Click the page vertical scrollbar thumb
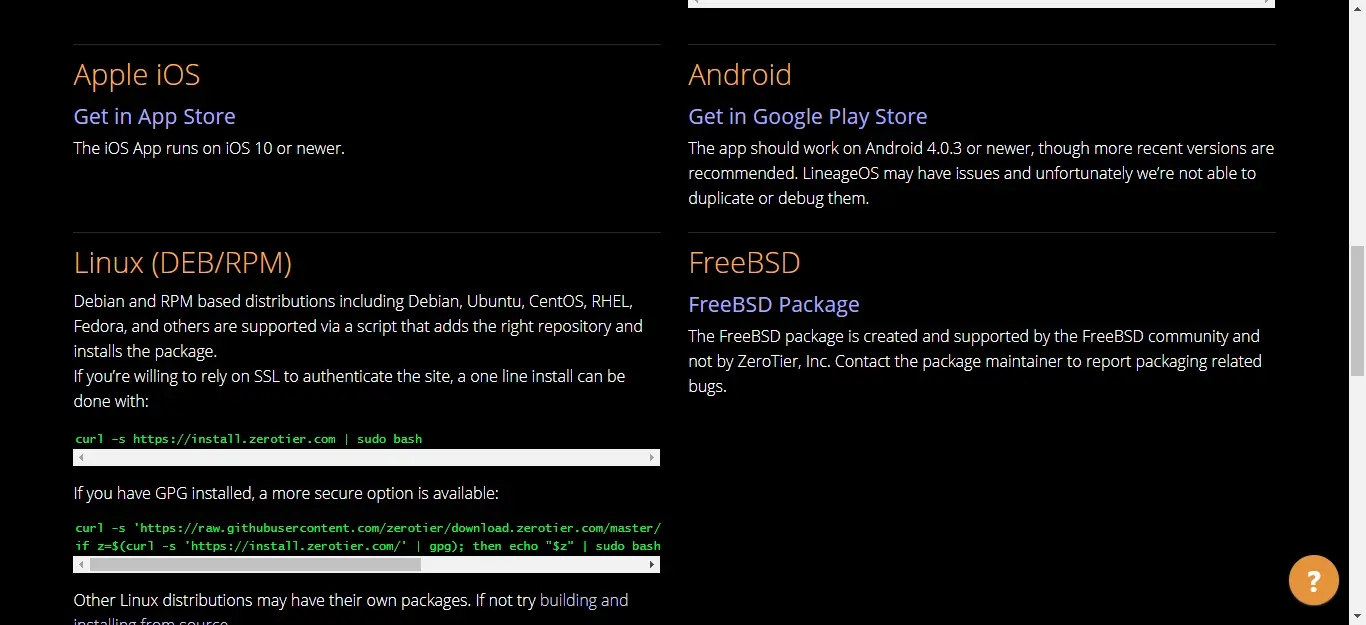The height and width of the screenshot is (625, 1366). 1357,310
